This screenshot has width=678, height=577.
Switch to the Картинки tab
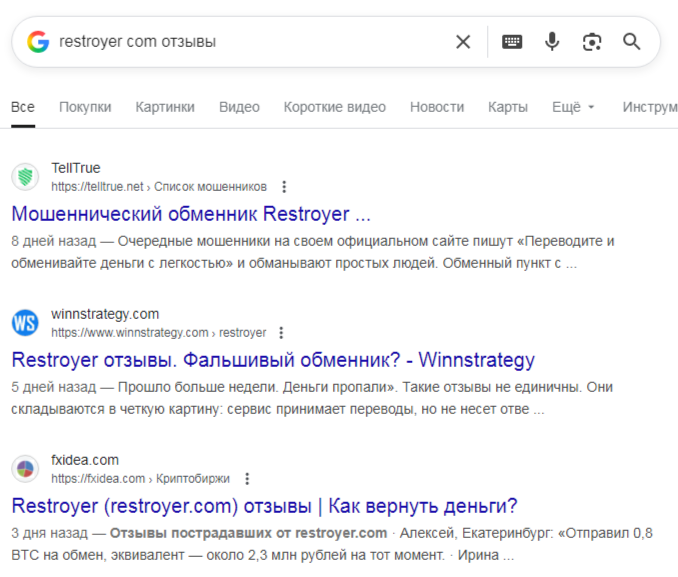[x=165, y=107]
